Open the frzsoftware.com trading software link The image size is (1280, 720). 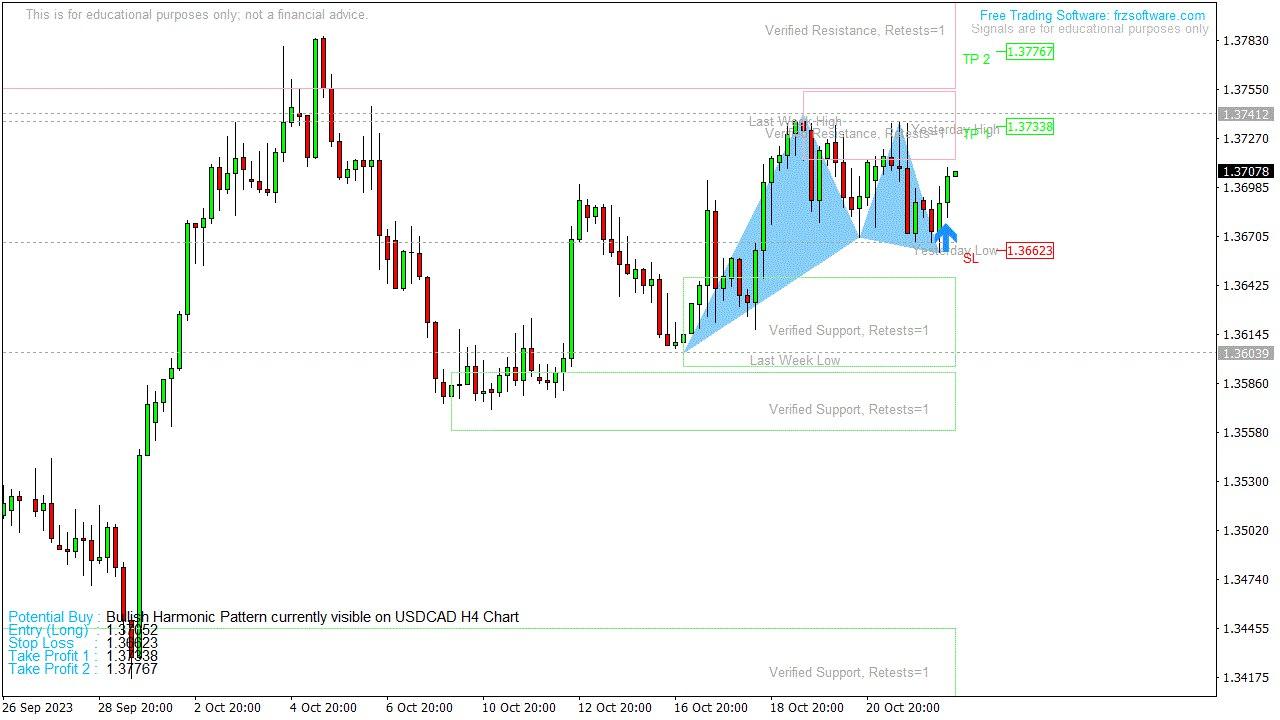1092,15
